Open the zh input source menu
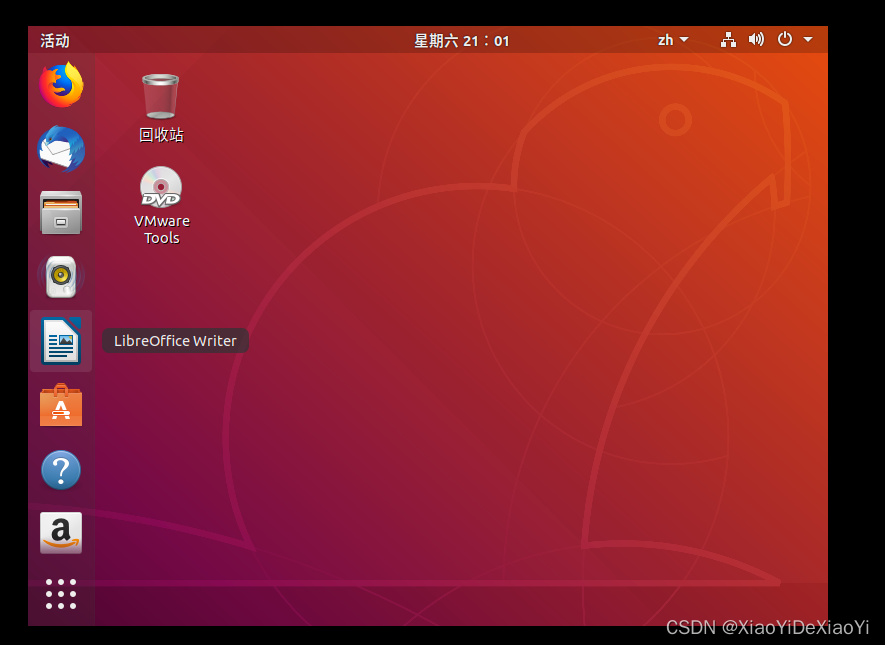This screenshot has width=885, height=645. [x=673, y=40]
